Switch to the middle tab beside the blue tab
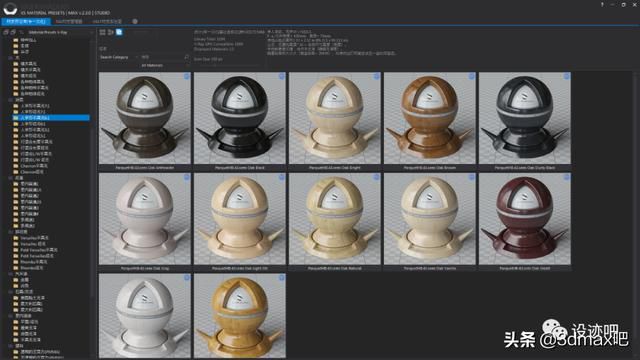 [69, 21]
